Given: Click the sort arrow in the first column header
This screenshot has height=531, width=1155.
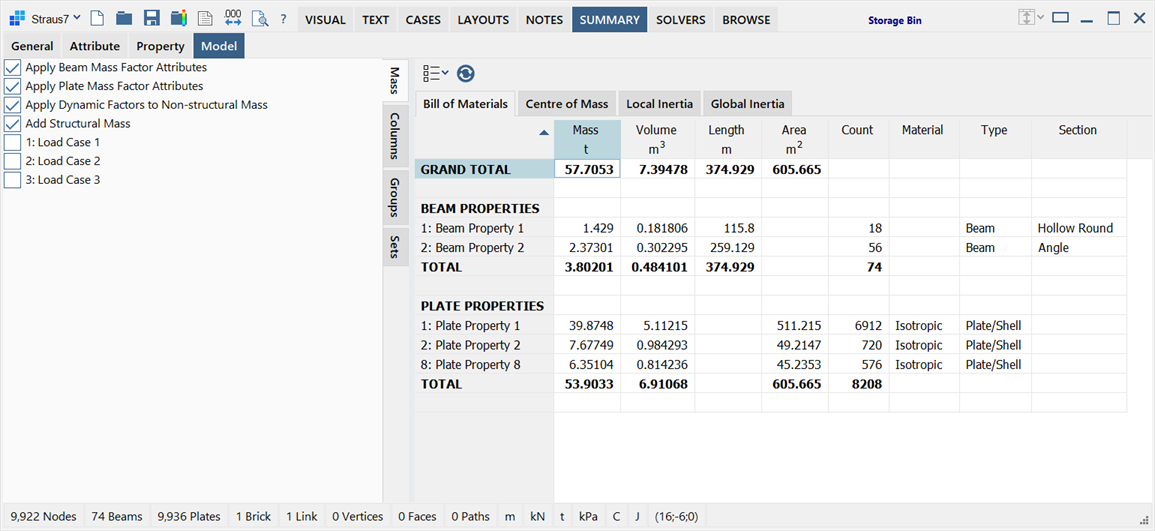Looking at the screenshot, I should [x=544, y=133].
